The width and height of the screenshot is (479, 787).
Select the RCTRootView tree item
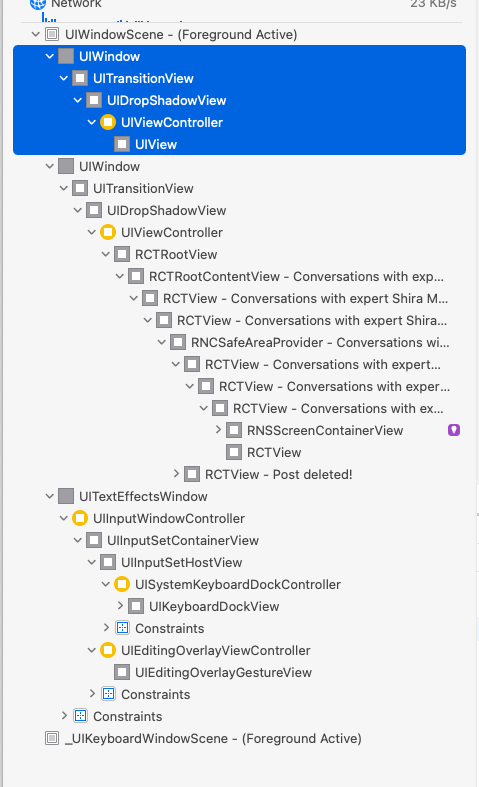coord(176,254)
